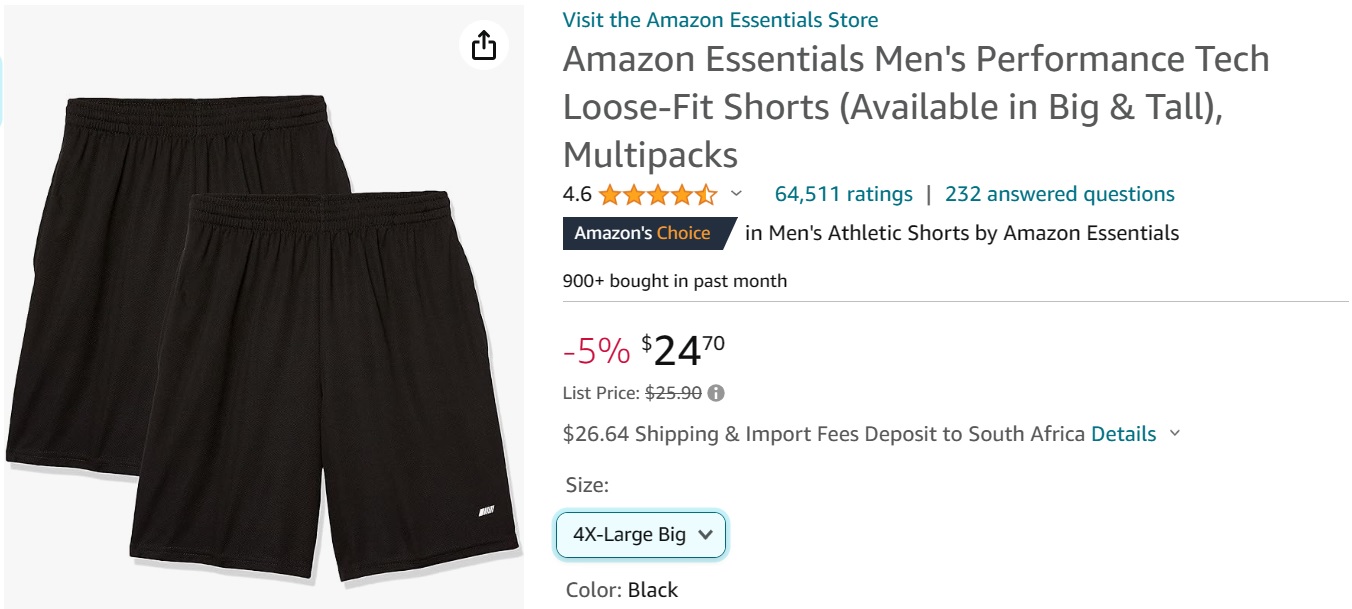This screenshot has height=609, width=1352.
Task: Click the orange star rating icons
Action: click(657, 194)
